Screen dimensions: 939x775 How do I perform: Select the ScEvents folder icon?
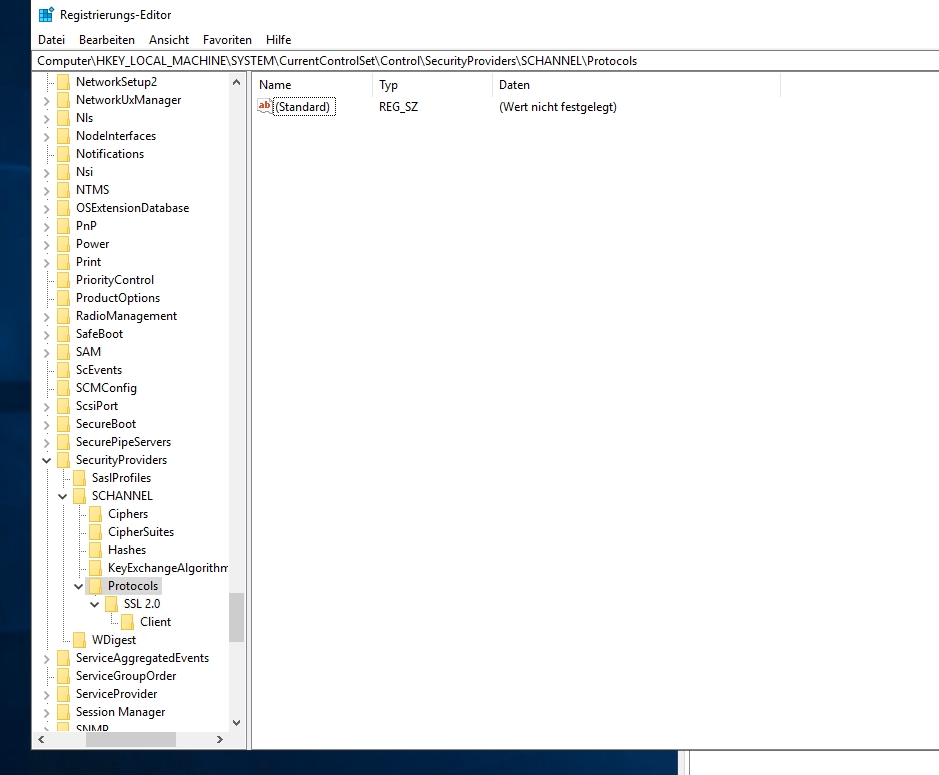[x=63, y=370]
